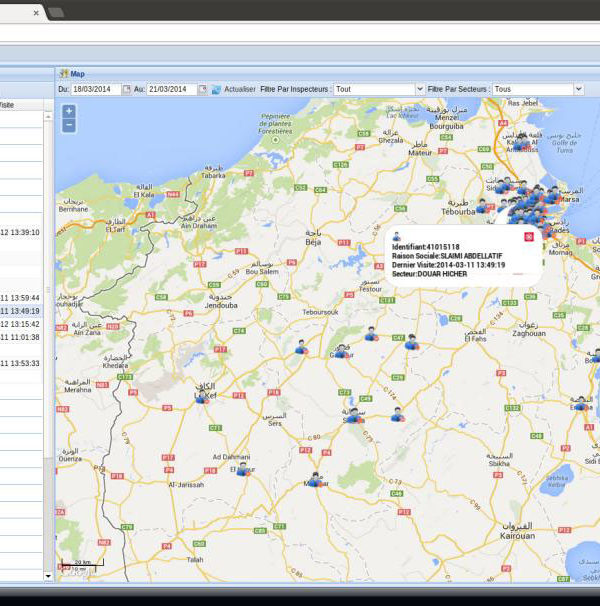Click the Actualiser button label
The width and height of the screenshot is (600, 606).
coord(240,89)
